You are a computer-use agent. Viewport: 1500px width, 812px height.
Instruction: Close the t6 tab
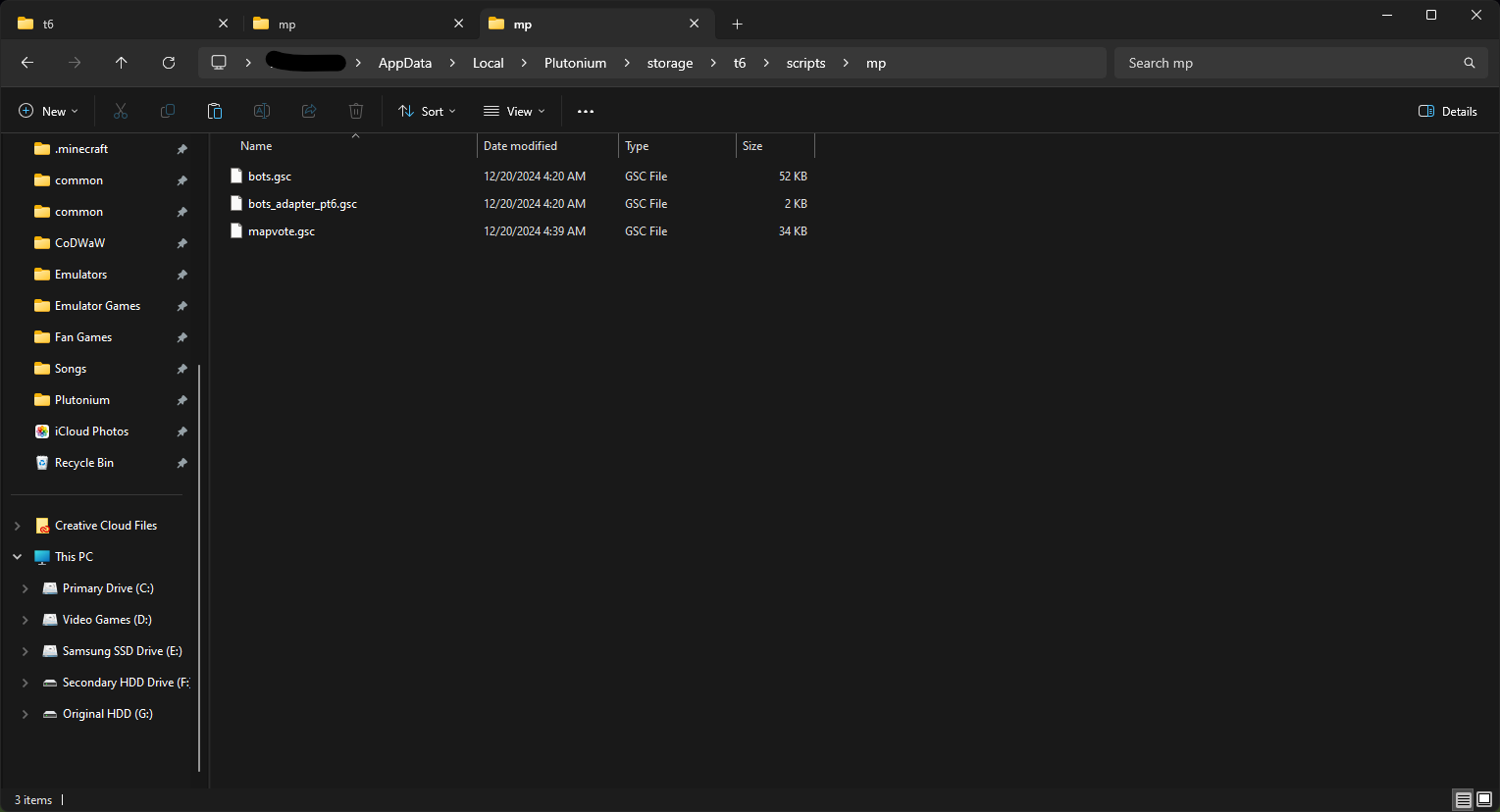click(224, 24)
